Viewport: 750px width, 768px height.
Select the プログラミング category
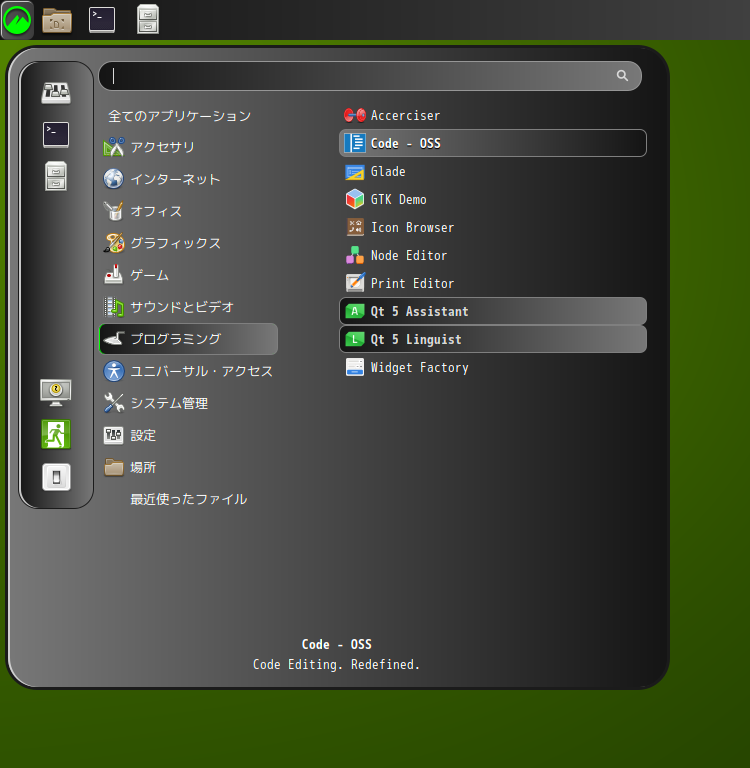pos(189,339)
